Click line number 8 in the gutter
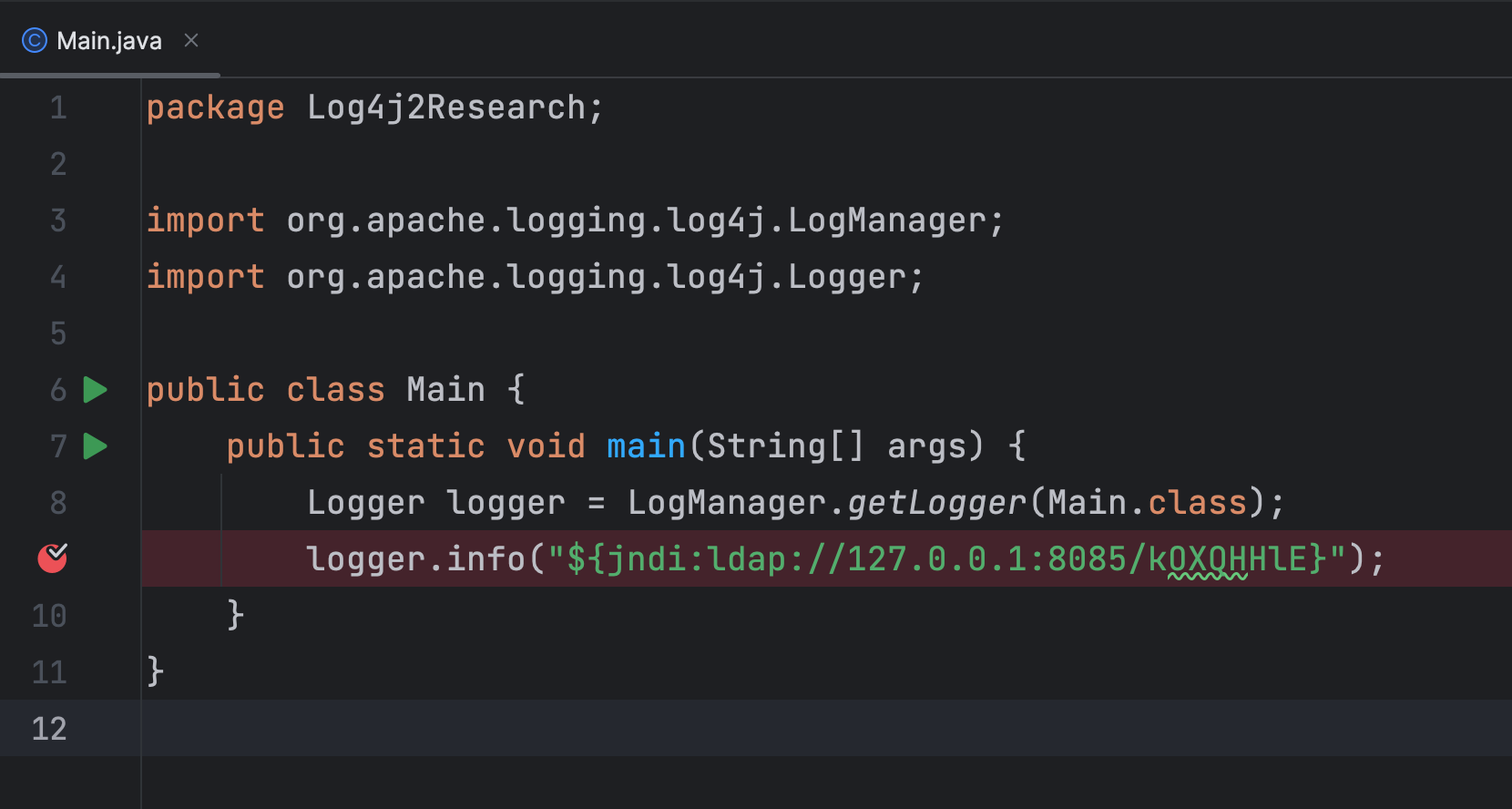1512x809 pixels. point(58,503)
